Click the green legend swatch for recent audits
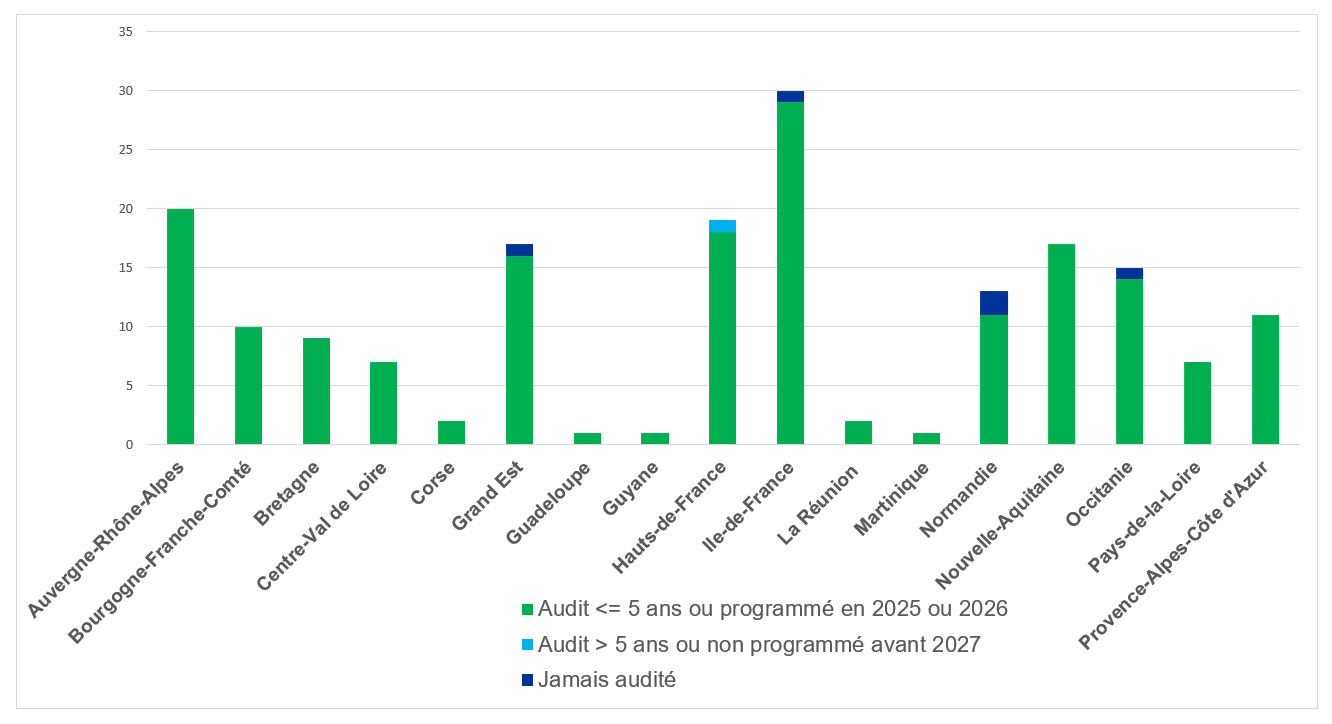This screenshot has width=1332, height=724. (528, 609)
